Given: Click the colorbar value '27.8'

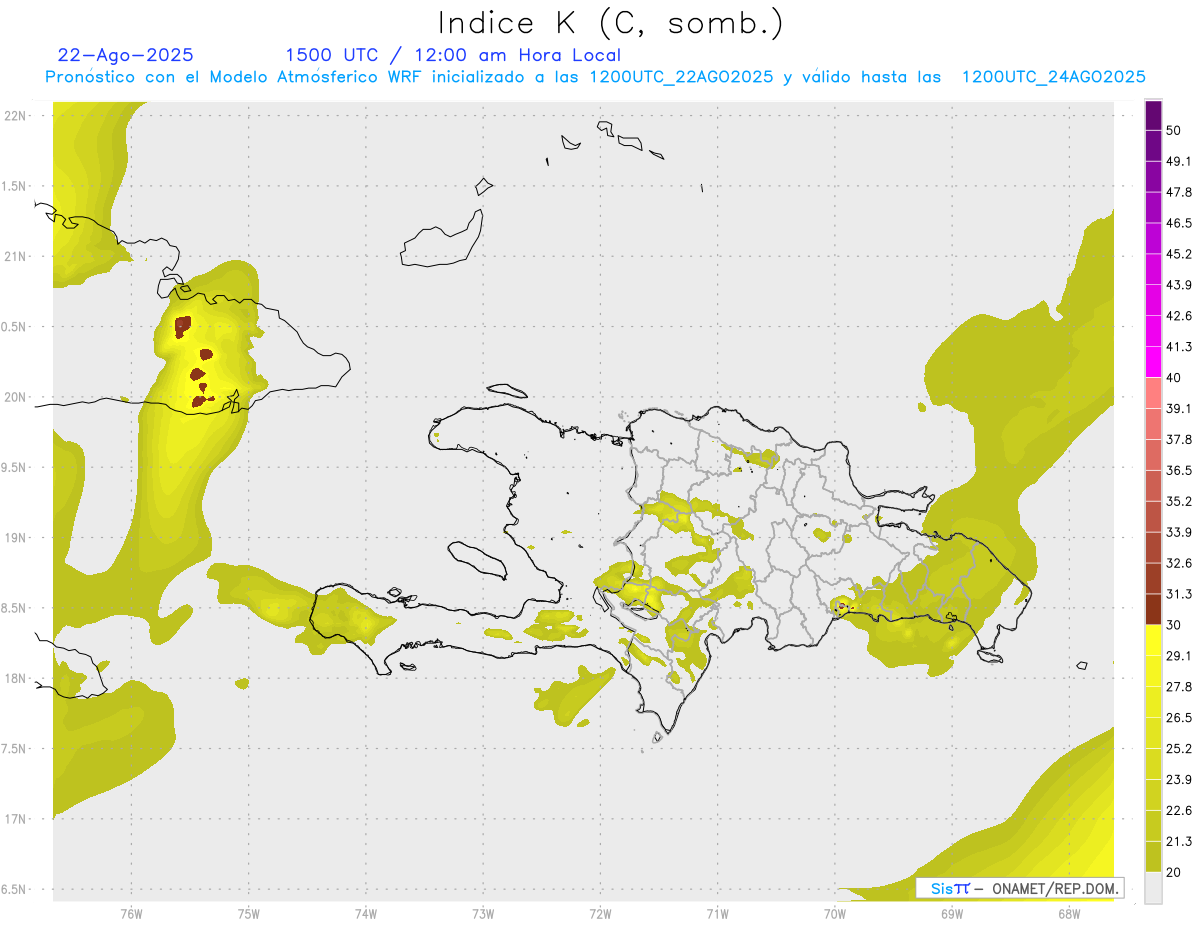Looking at the screenshot, I should [x=1179, y=687].
